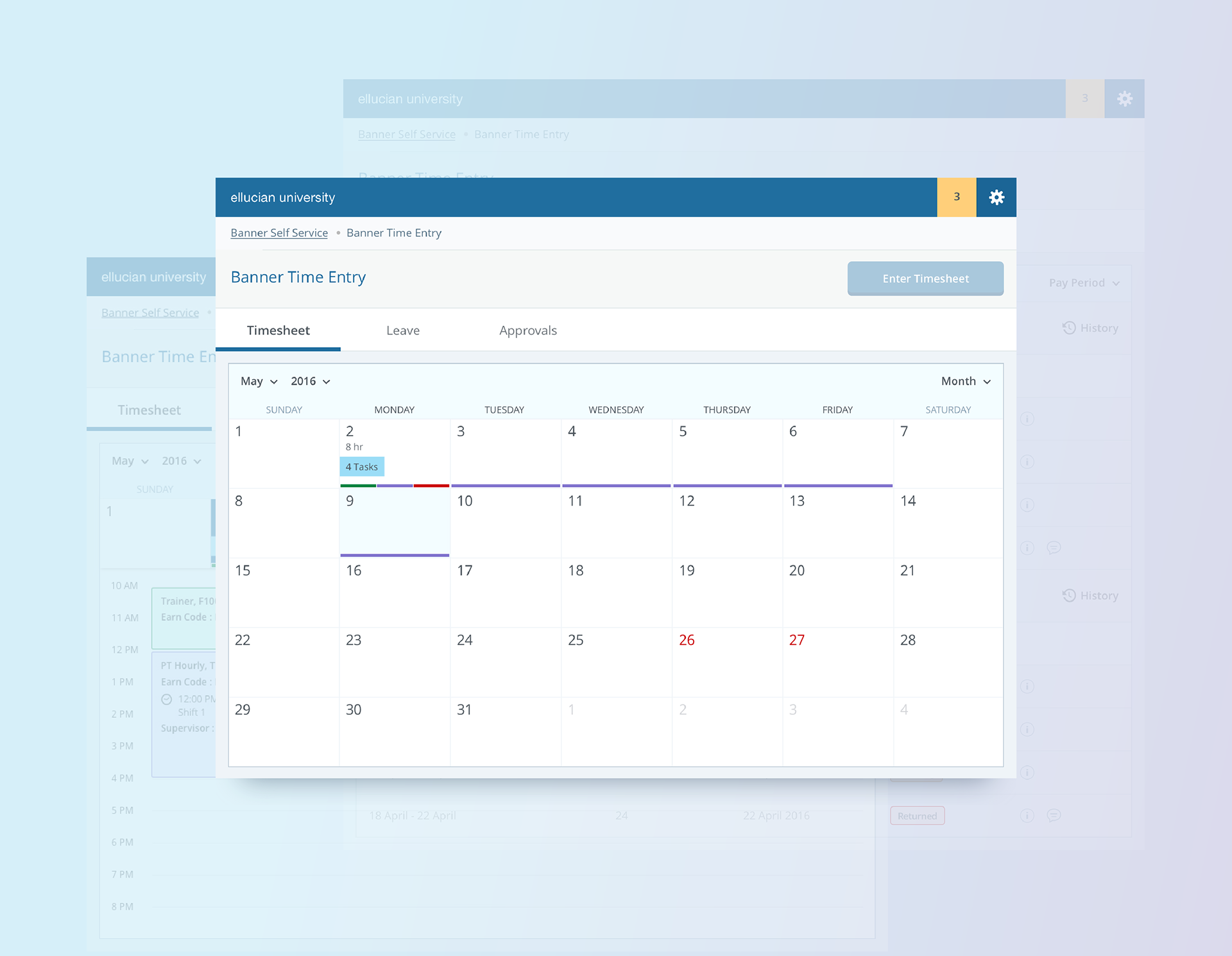The width and height of the screenshot is (1232, 956).
Task: Select the Timesheet tab
Action: [278, 330]
